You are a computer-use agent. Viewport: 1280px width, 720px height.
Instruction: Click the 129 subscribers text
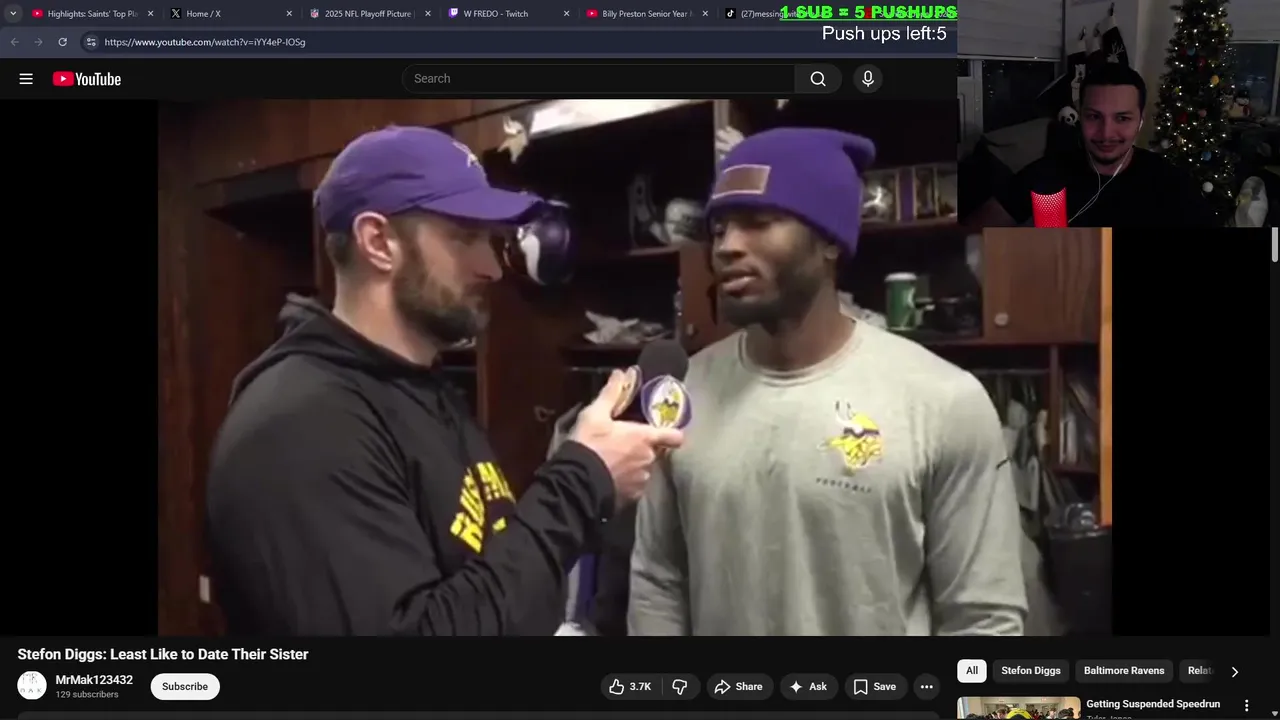(x=88, y=695)
